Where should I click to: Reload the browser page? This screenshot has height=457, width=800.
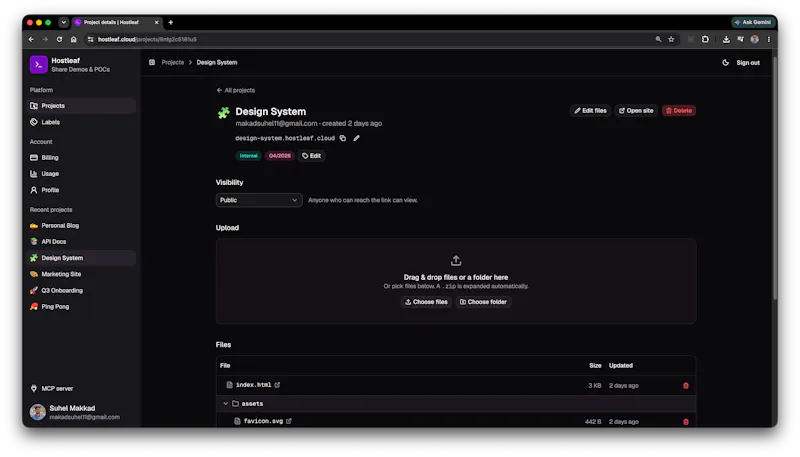pos(59,39)
